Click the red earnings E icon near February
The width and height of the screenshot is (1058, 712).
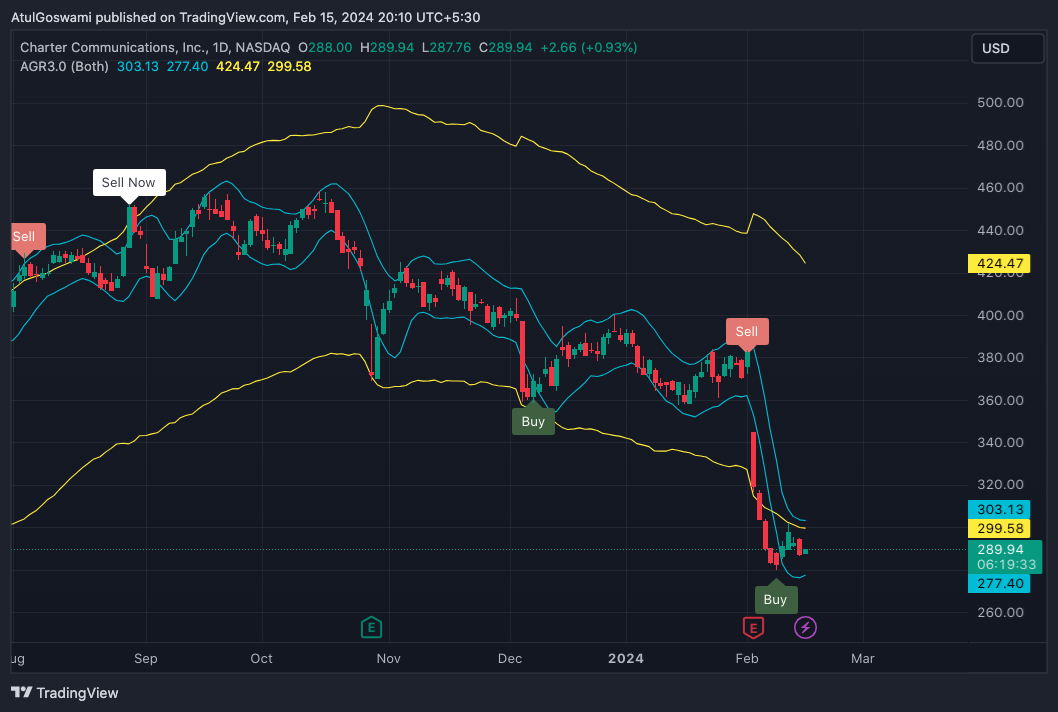point(753,628)
